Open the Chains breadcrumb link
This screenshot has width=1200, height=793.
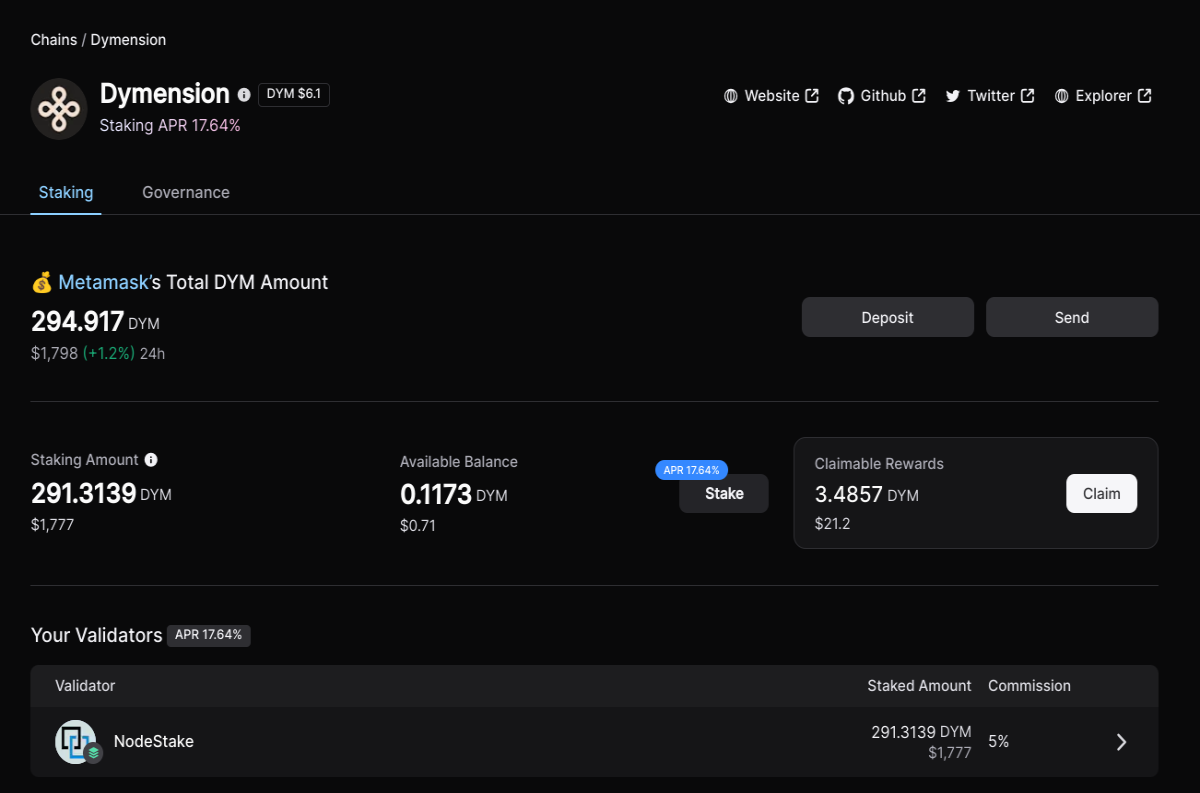[x=54, y=40]
